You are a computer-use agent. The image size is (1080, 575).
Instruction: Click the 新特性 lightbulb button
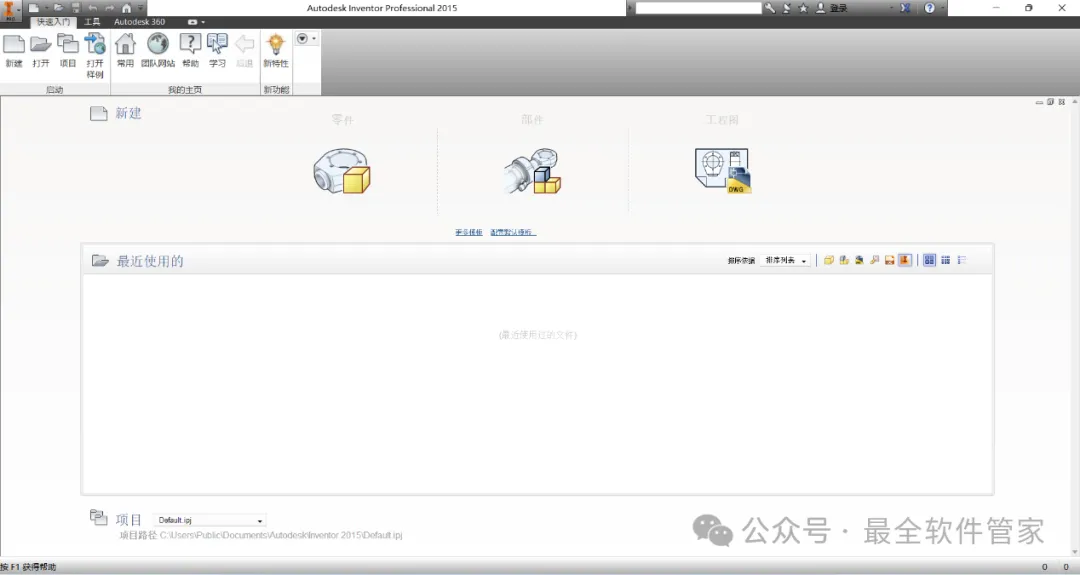click(x=276, y=51)
